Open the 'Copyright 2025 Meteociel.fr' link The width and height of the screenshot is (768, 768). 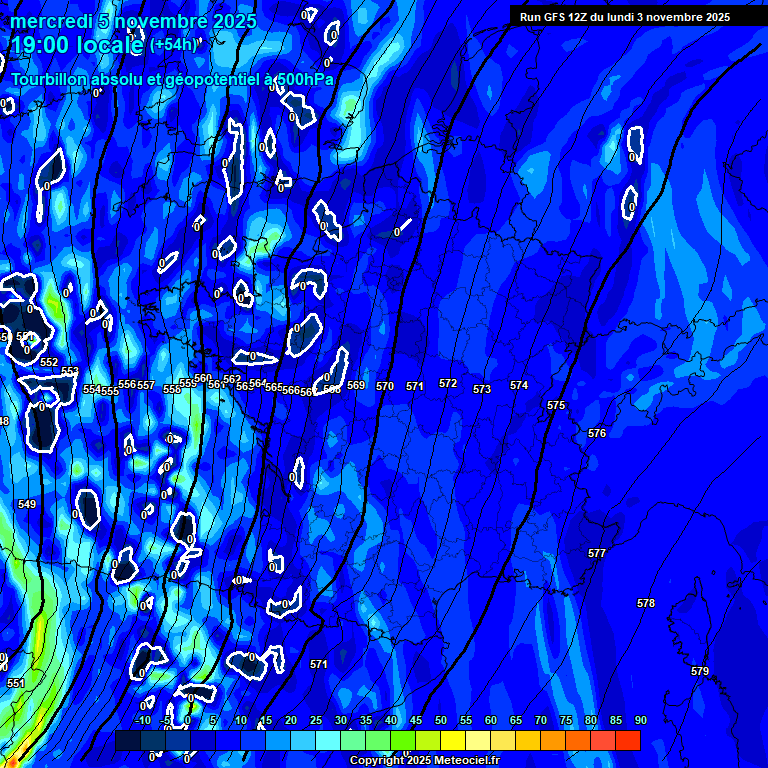(424, 761)
